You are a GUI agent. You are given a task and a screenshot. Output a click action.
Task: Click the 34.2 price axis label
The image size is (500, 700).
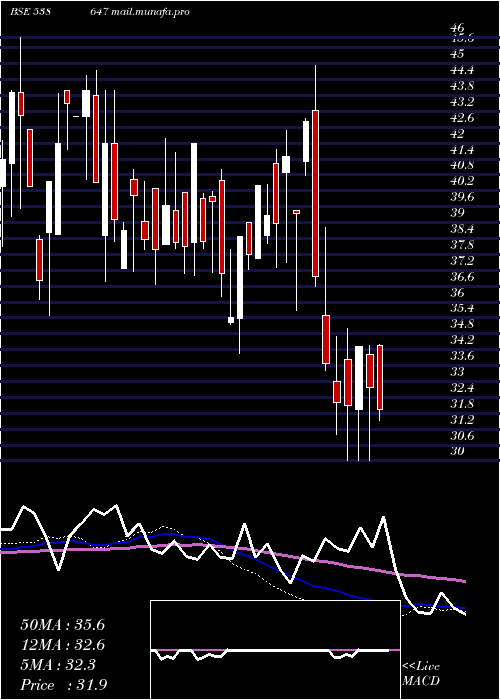pos(462,340)
